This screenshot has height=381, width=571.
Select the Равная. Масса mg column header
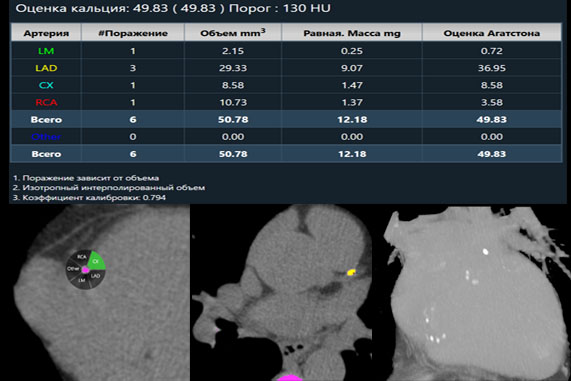tap(352, 33)
